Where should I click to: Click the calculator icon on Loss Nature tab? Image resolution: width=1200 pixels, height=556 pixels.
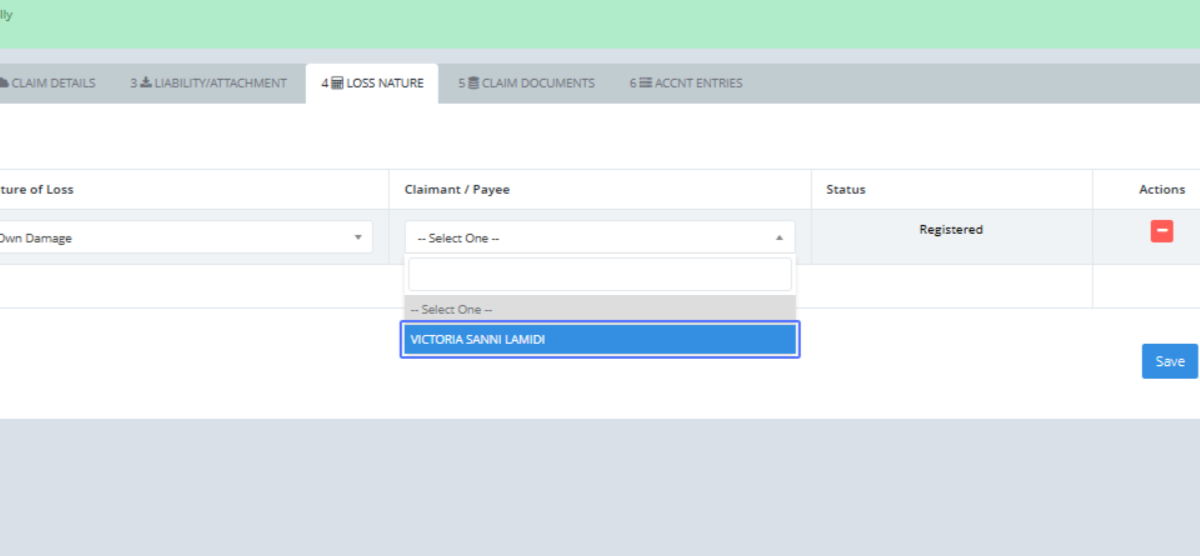coord(337,83)
